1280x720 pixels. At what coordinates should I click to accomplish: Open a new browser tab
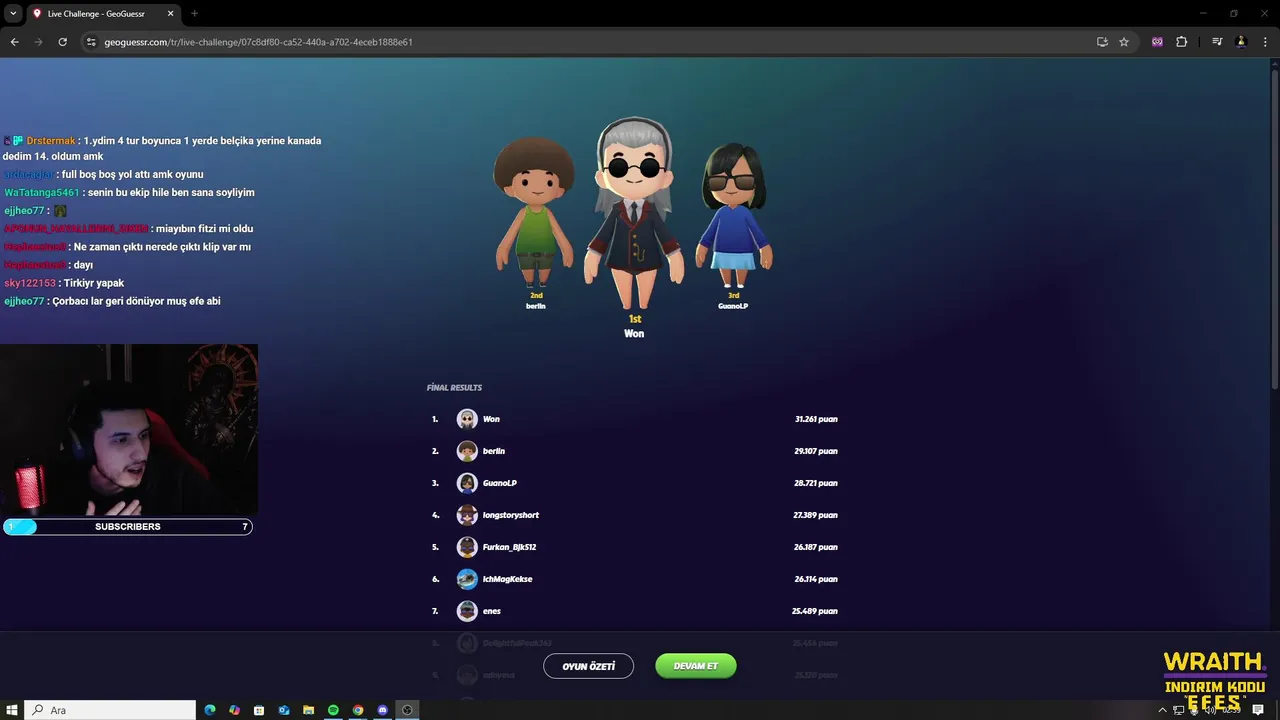[x=194, y=14]
